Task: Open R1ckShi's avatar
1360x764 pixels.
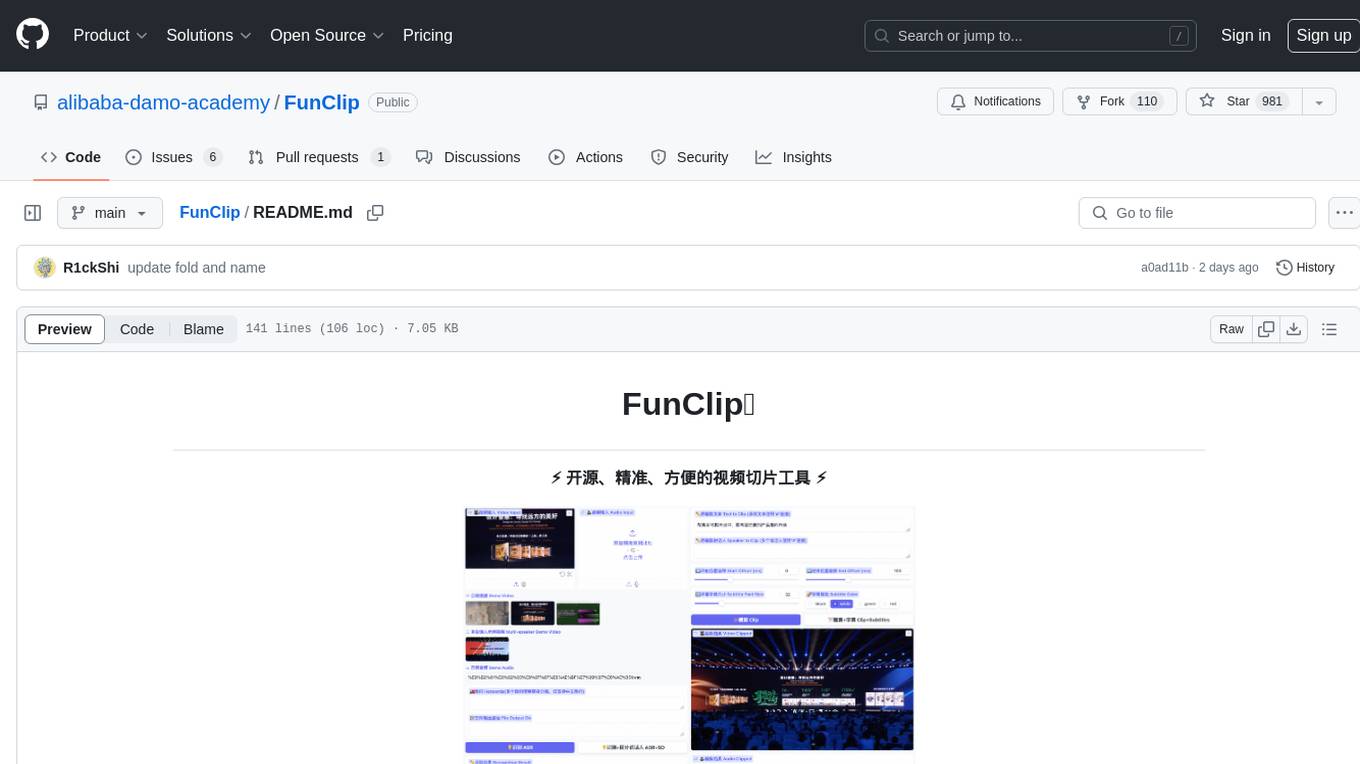Action: tap(44, 267)
